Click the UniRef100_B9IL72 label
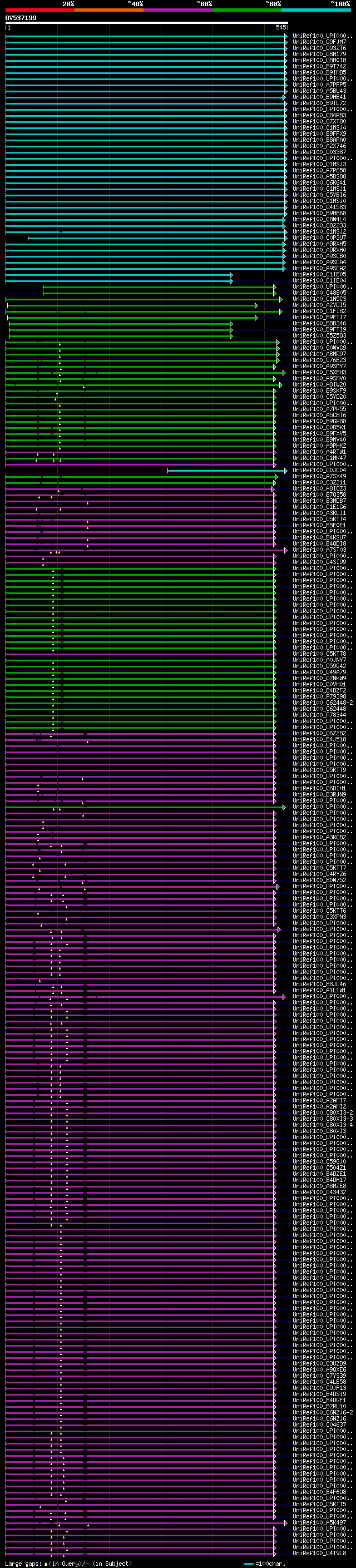Image resolution: width=356 pixels, height=1568 pixels. (x=319, y=103)
